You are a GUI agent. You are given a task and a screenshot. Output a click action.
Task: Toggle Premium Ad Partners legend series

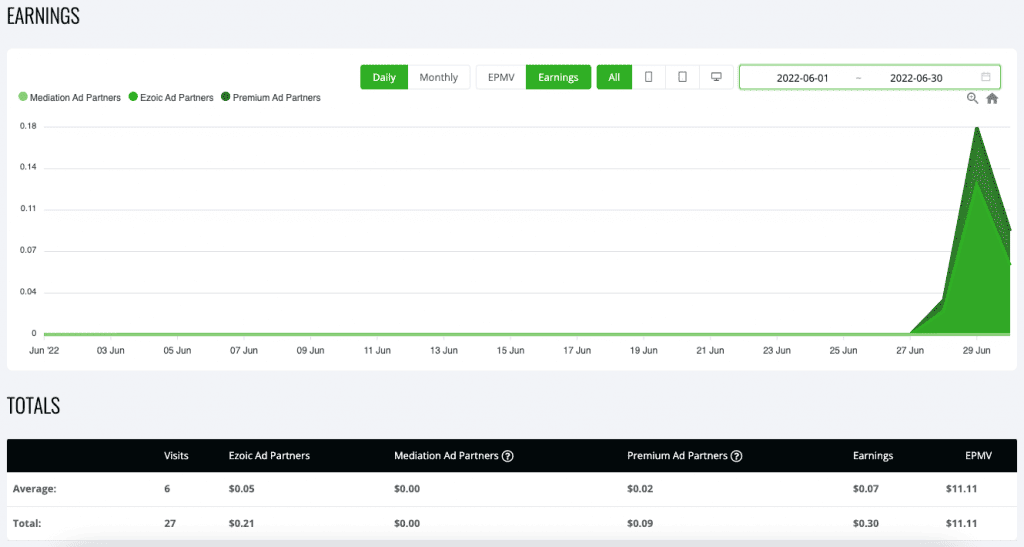pos(271,97)
